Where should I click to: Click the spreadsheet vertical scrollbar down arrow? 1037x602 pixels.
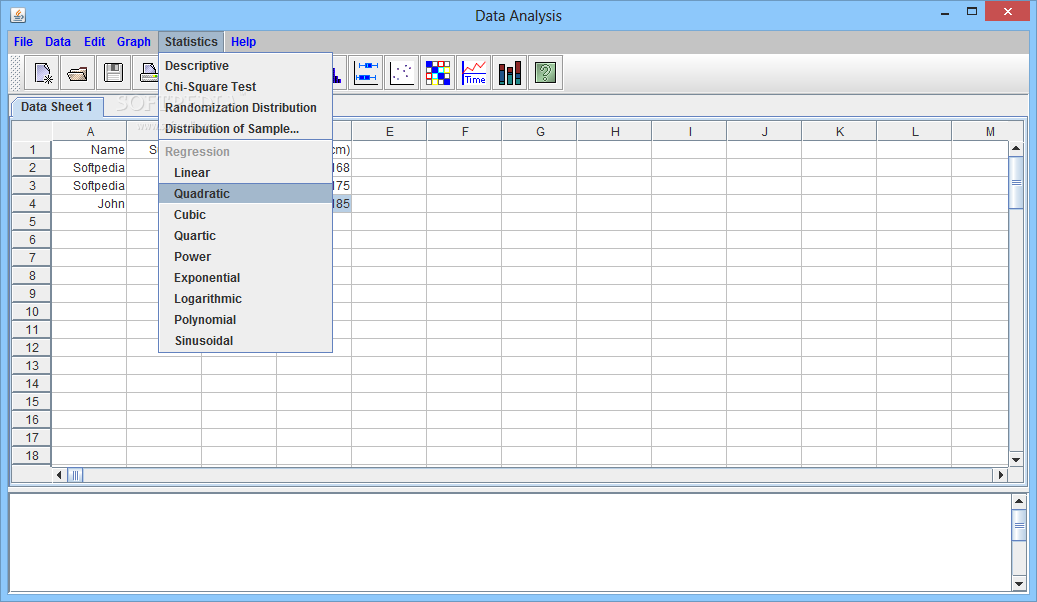[x=1016, y=460]
